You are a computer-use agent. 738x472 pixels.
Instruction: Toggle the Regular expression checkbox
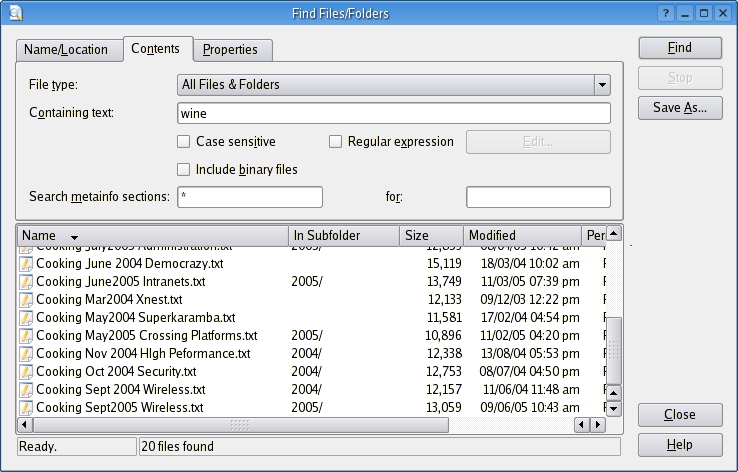click(336, 142)
